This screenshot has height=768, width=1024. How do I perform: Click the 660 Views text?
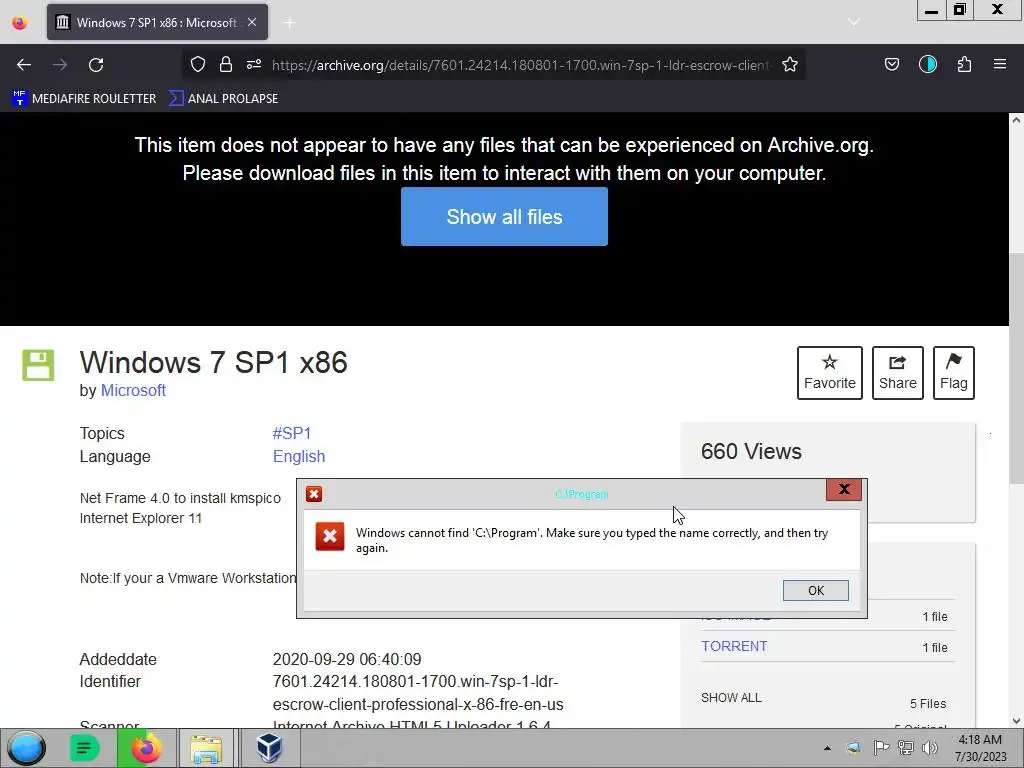point(751,452)
